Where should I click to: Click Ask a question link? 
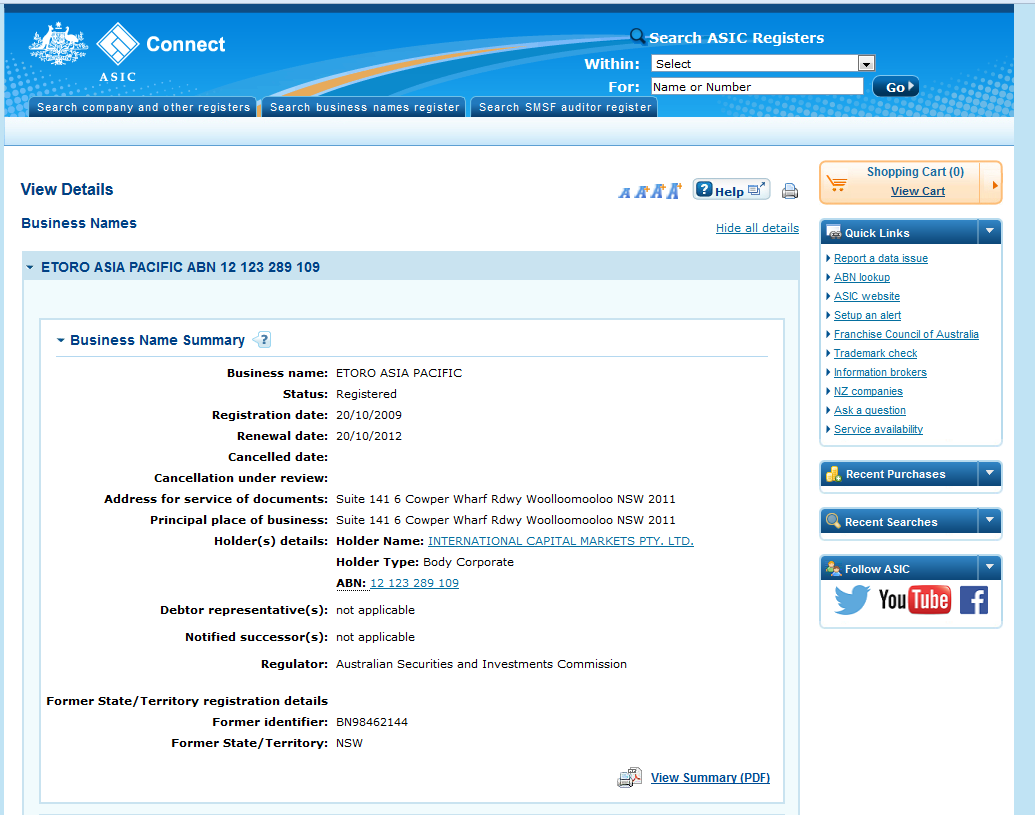(869, 410)
